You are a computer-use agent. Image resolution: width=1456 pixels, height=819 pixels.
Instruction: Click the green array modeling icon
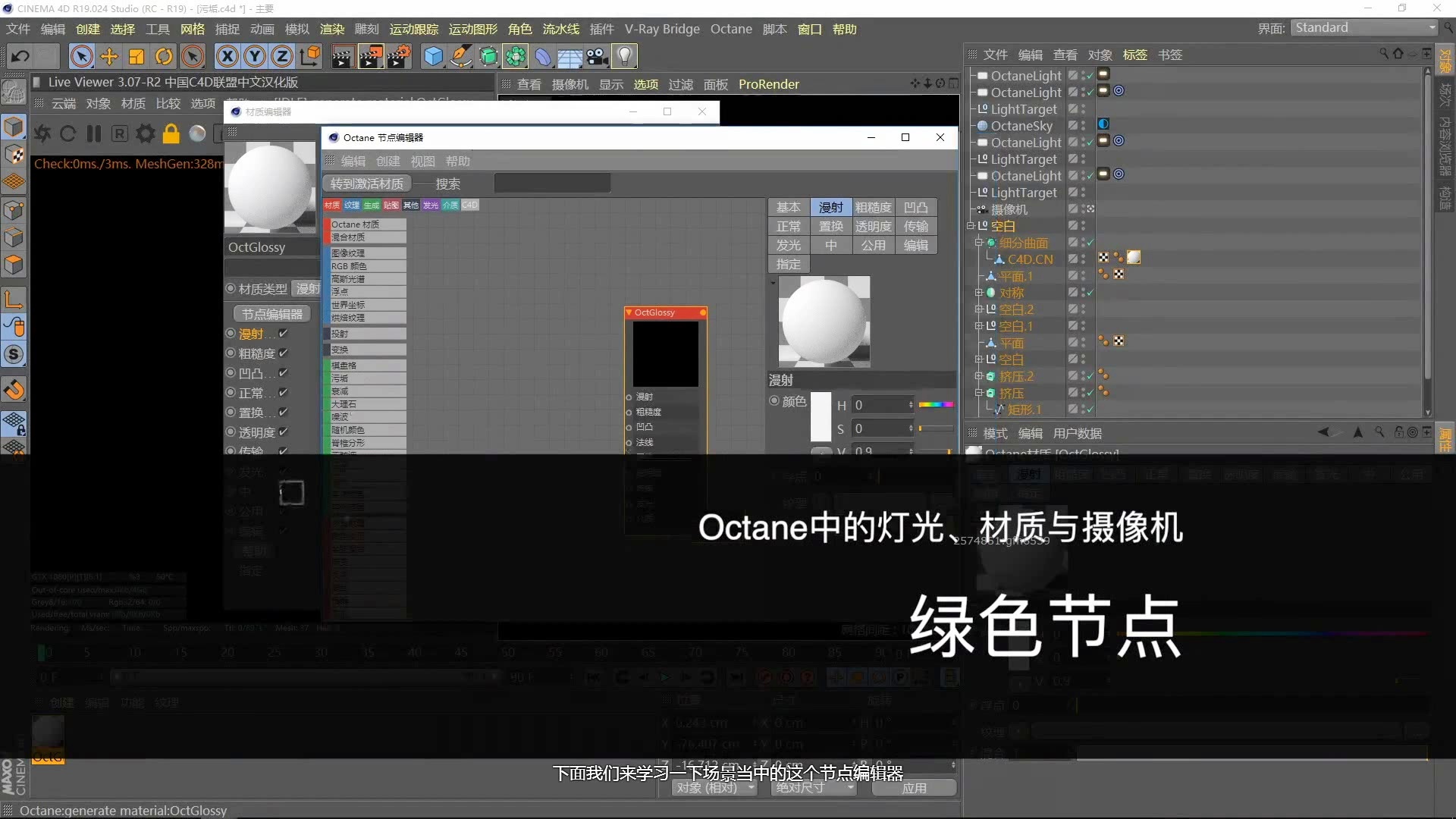point(516,56)
